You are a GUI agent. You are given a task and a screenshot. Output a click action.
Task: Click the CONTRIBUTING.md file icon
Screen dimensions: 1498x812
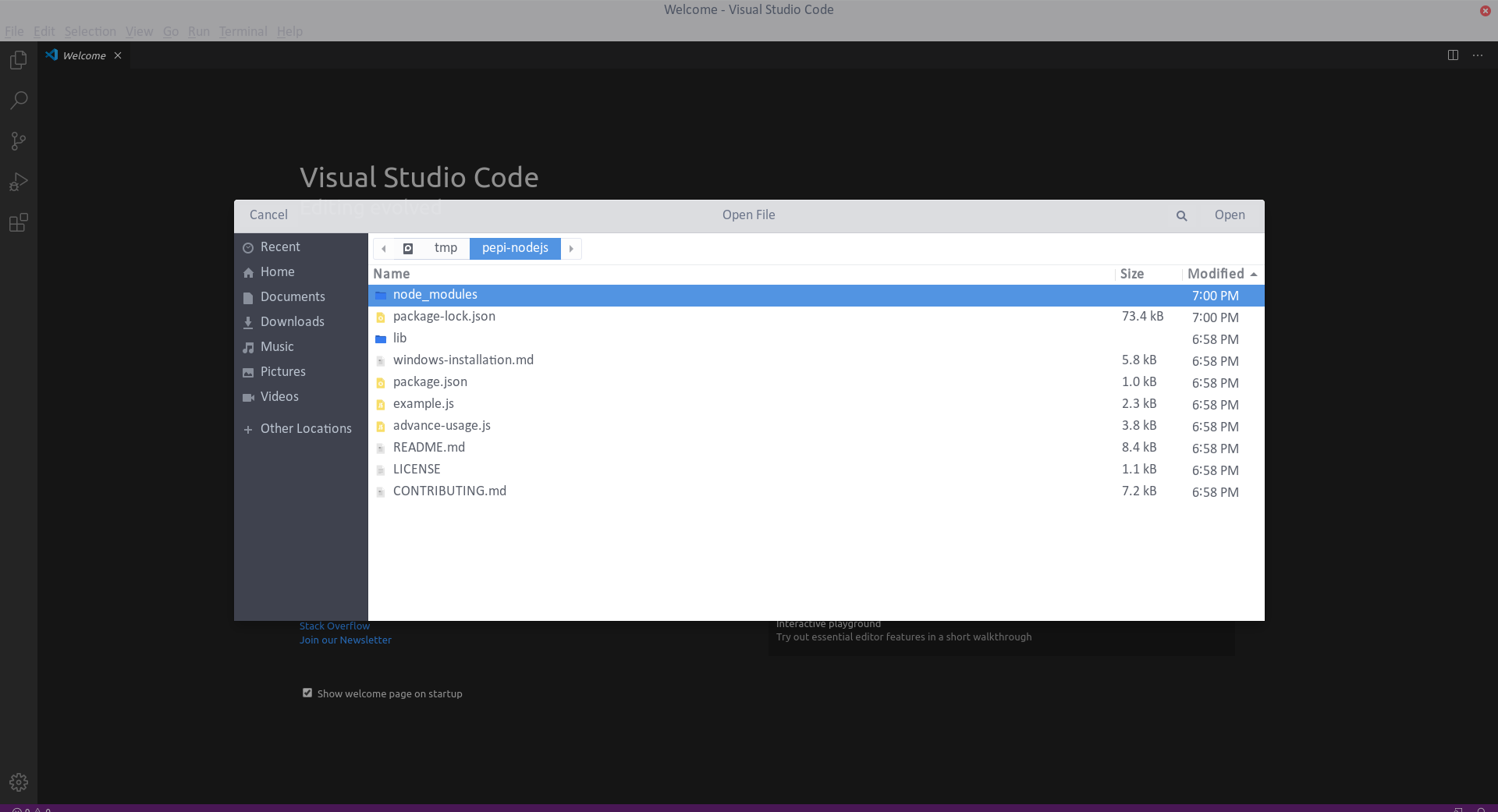(381, 492)
